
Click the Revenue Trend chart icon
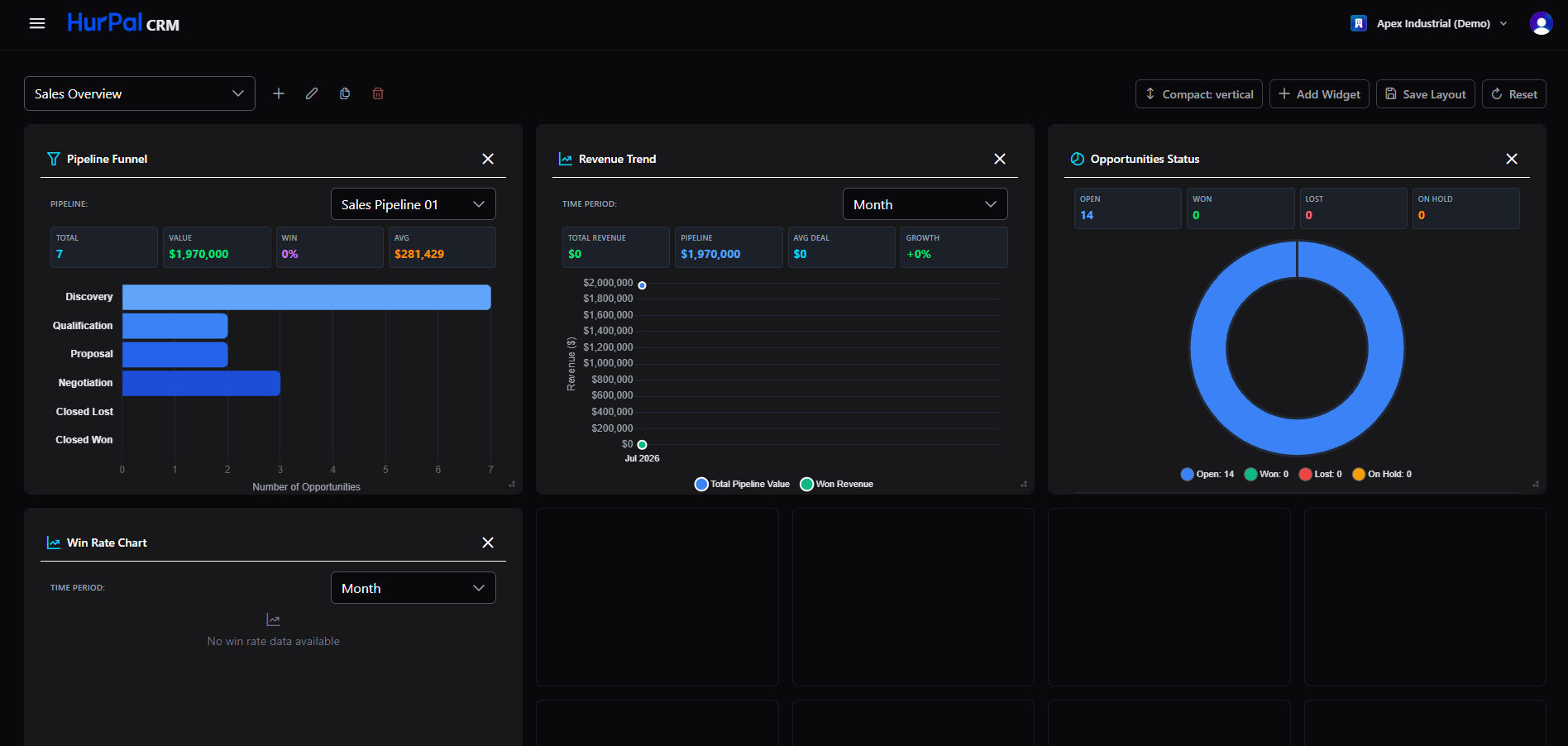566,159
